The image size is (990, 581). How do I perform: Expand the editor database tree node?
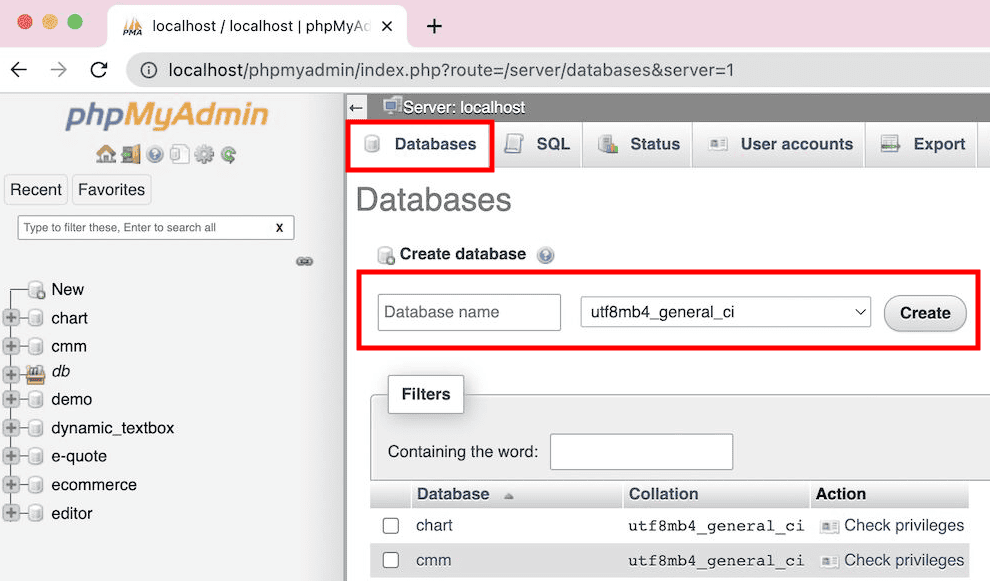tap(11, 512)
